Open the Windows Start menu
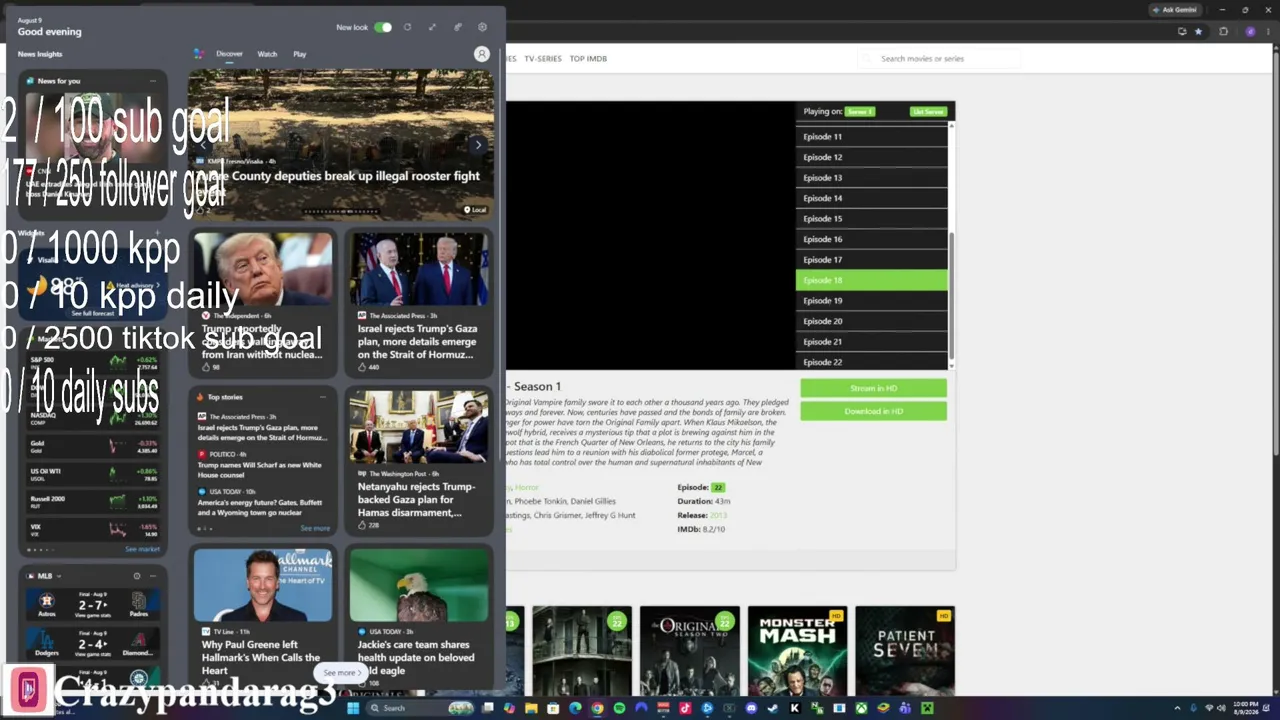 (x=352, y=708)
